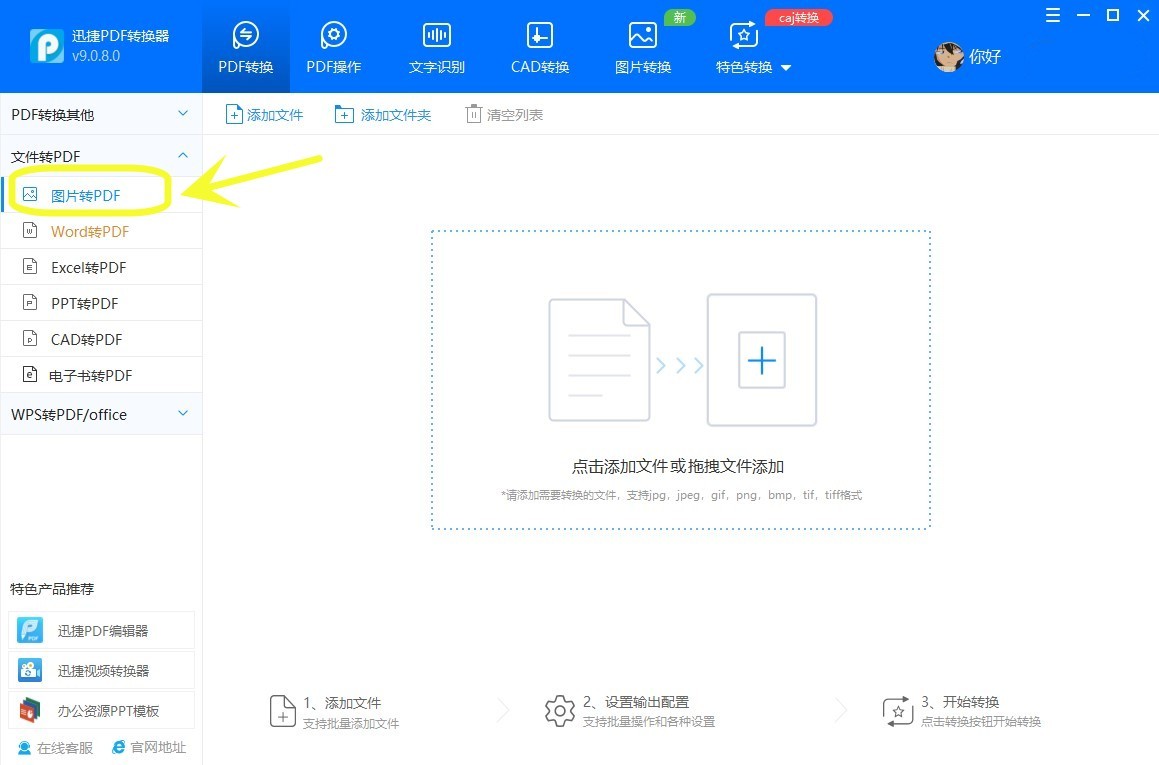Viewport: 1159px width, 765px height.
Task: Select Word转PDF conversion
Action: click(88, 231)
